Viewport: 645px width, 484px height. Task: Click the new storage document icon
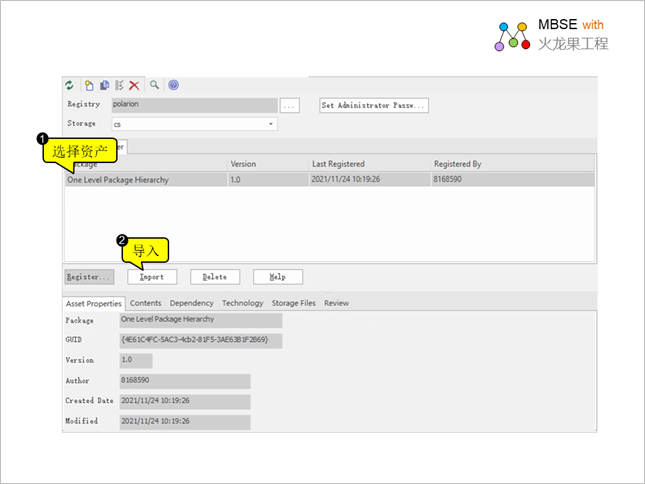[x=89, y=86]
